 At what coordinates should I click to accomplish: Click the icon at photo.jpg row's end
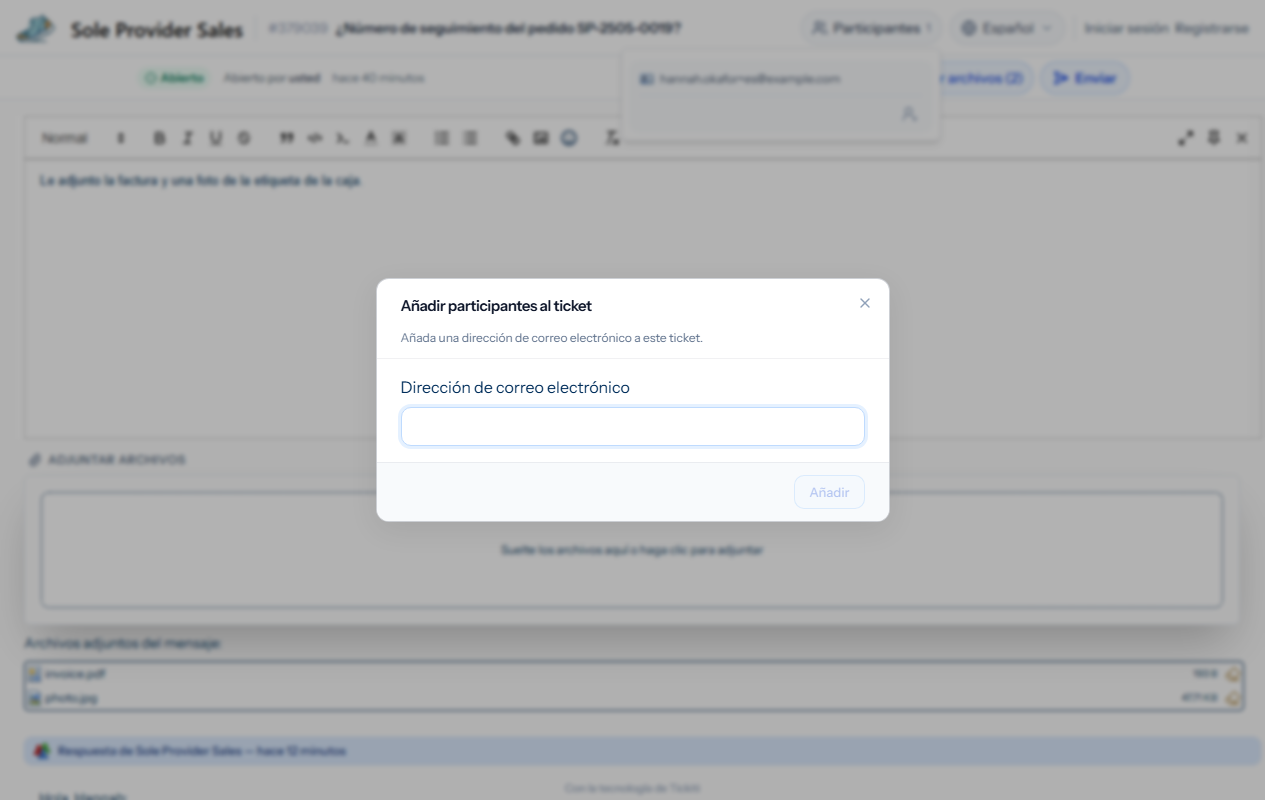click(1232, 698)
